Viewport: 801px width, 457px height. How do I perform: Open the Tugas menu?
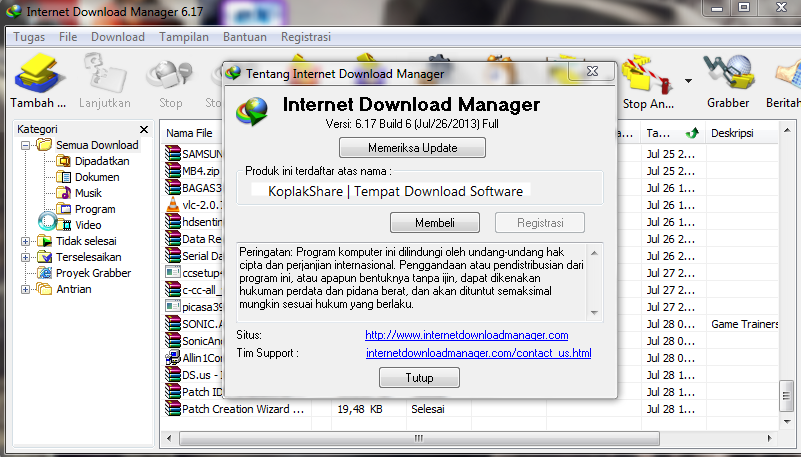(x=29, y=37)
